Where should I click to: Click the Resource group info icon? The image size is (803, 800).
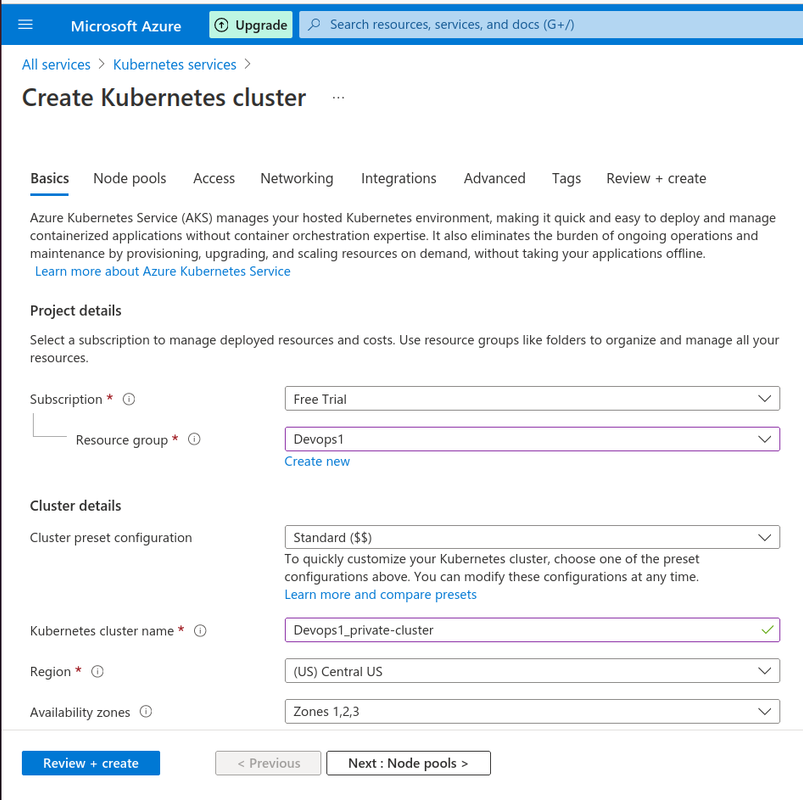194,439
